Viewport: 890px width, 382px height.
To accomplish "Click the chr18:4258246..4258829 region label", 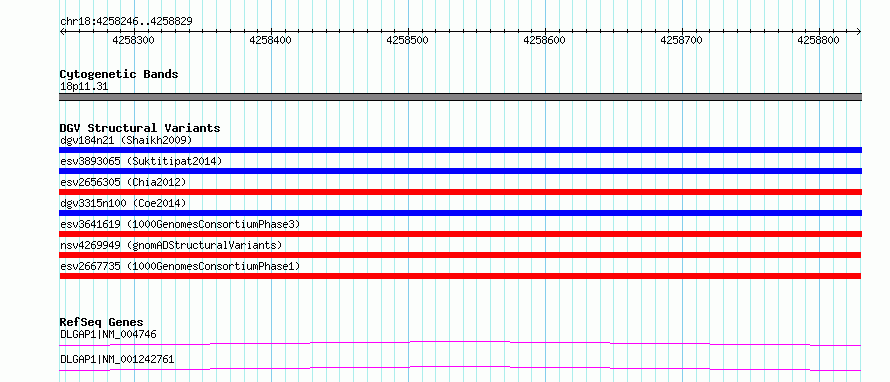I will coord(126,22).
